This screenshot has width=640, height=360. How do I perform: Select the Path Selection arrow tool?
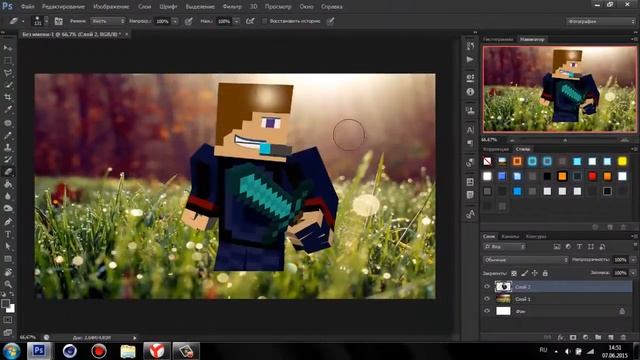point(8,247)
